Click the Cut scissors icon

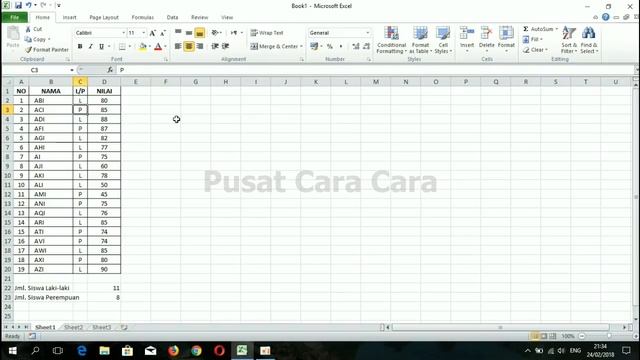pyautogui.click(x=28, y=29)
